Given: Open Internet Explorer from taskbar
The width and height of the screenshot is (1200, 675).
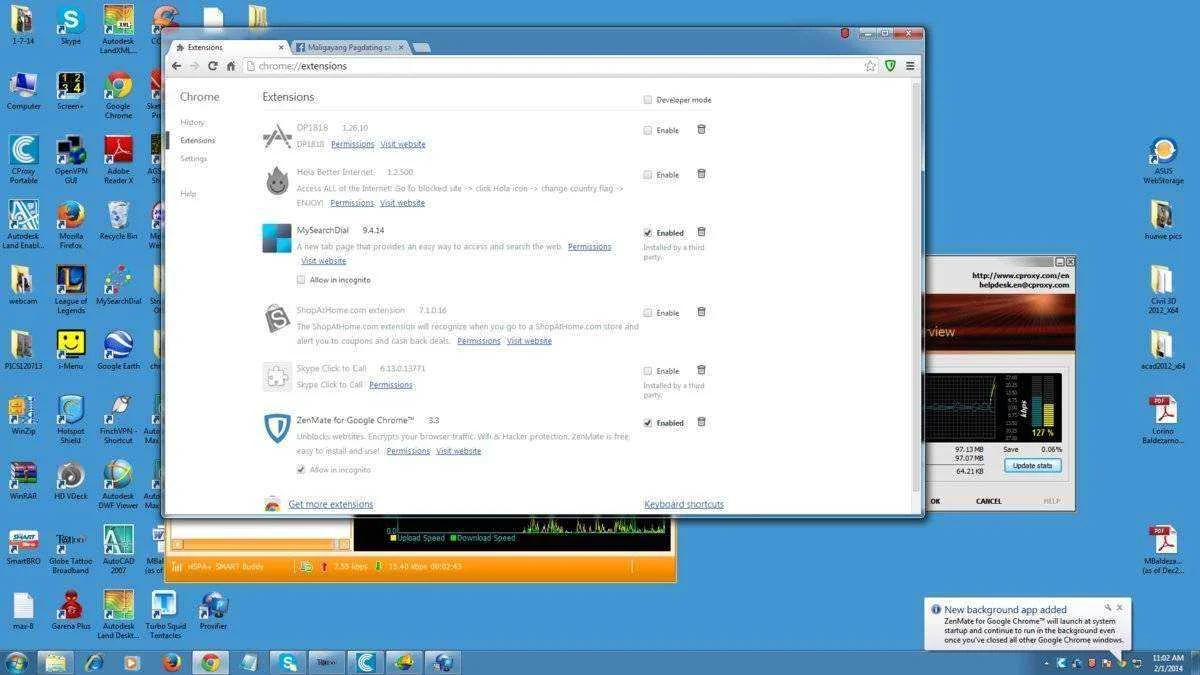Looking at the screenshot, I should coord(94,662).
